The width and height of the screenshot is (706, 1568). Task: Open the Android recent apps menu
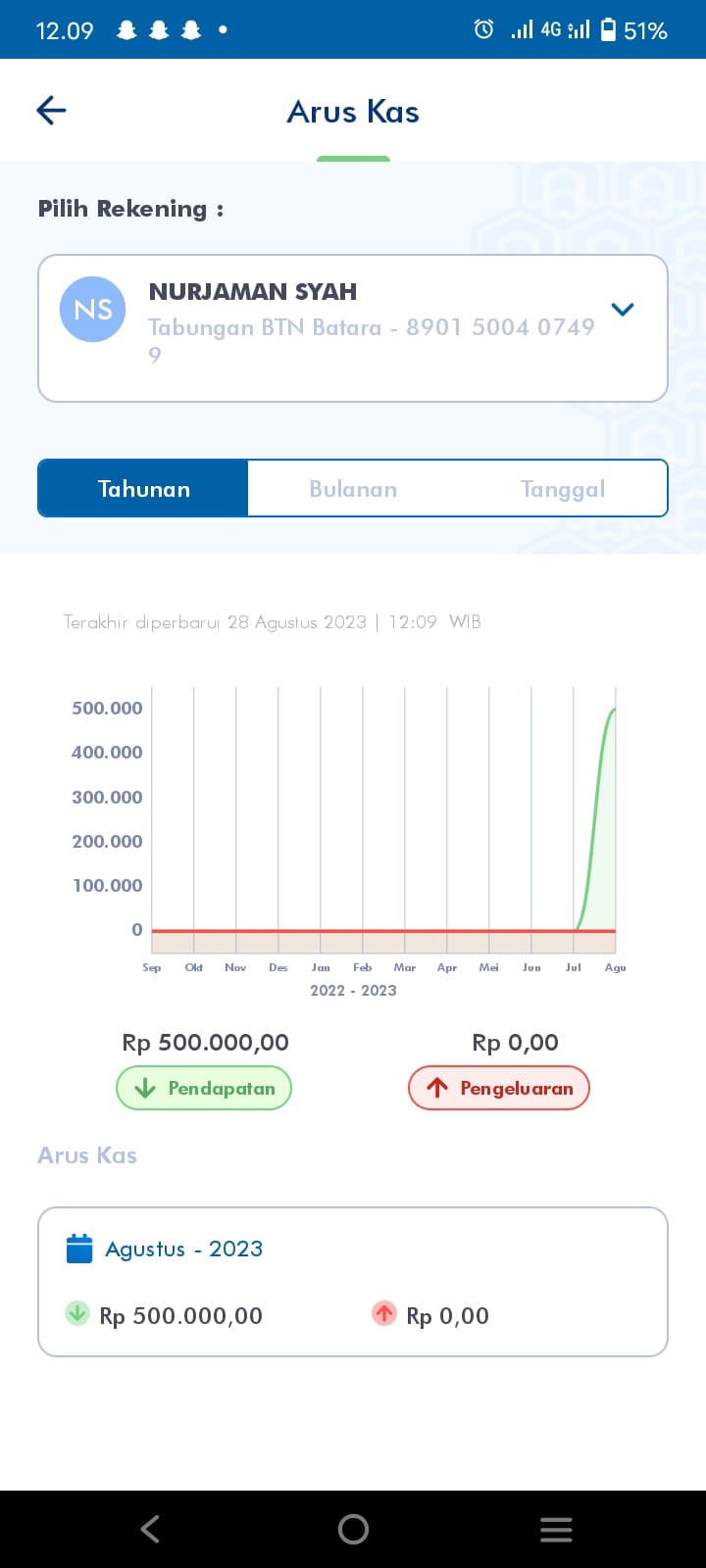[556, 1529]
